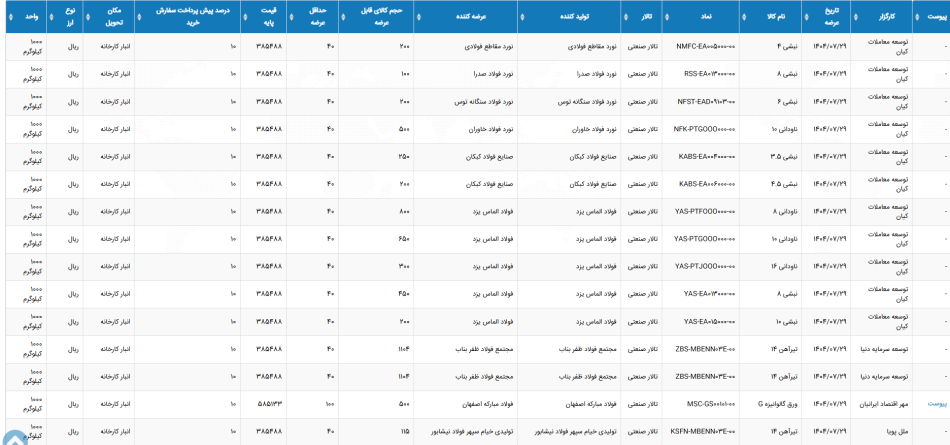Screen dimensions: 950x445
Task: Select symbol KABS-EA006000-00
Action: (707, 184)
